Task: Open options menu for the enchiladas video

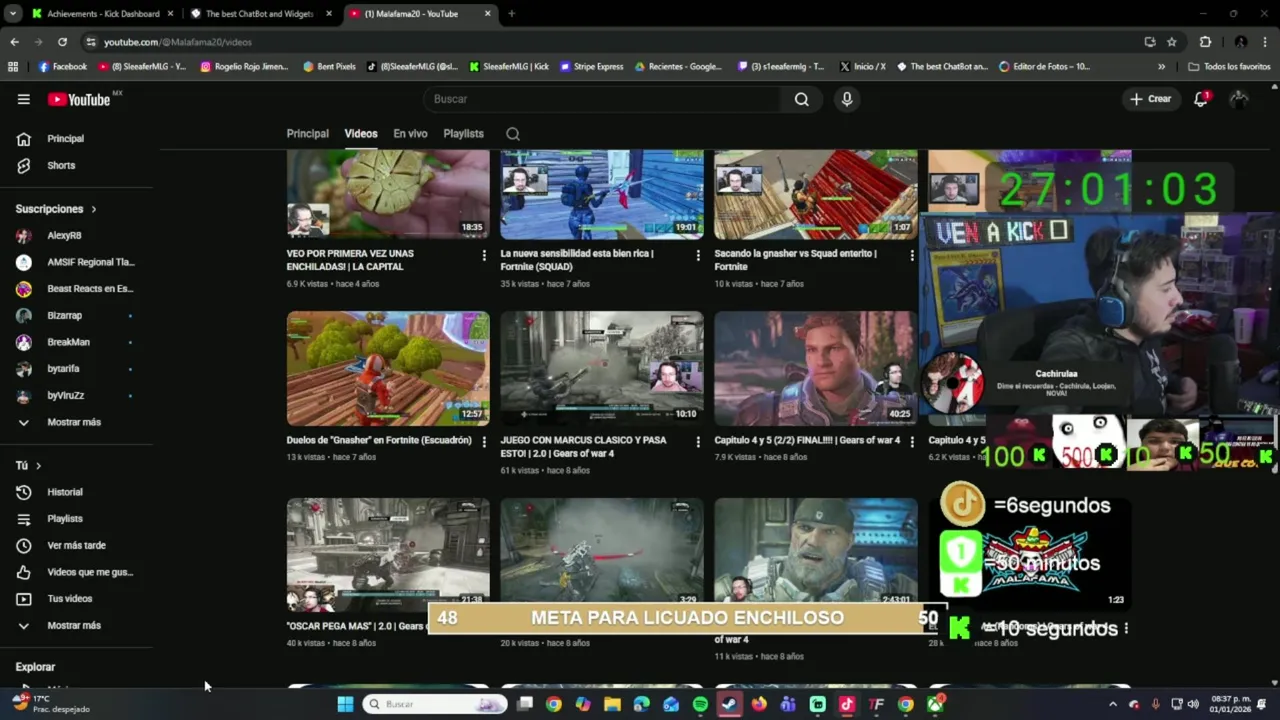Action: click(x=484, y=255)
